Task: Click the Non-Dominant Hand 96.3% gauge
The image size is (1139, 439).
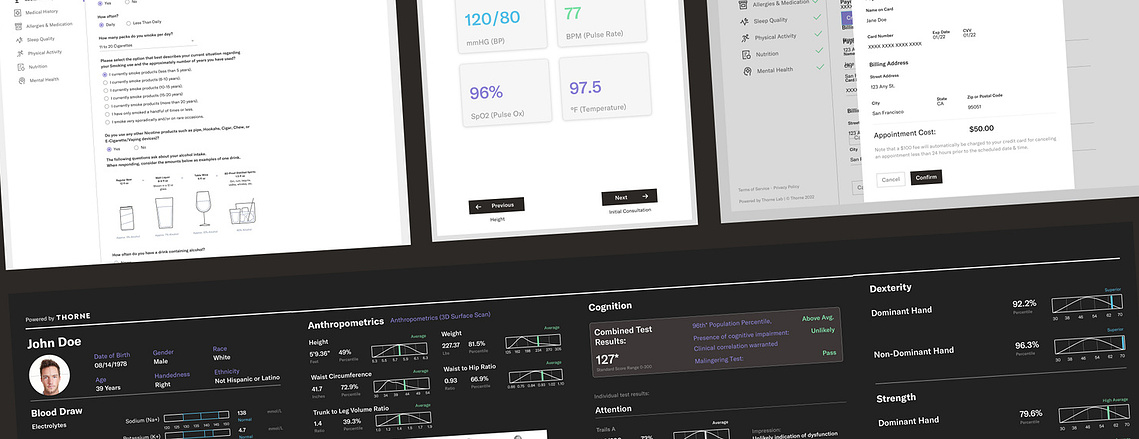Action: pos(1089,347)
